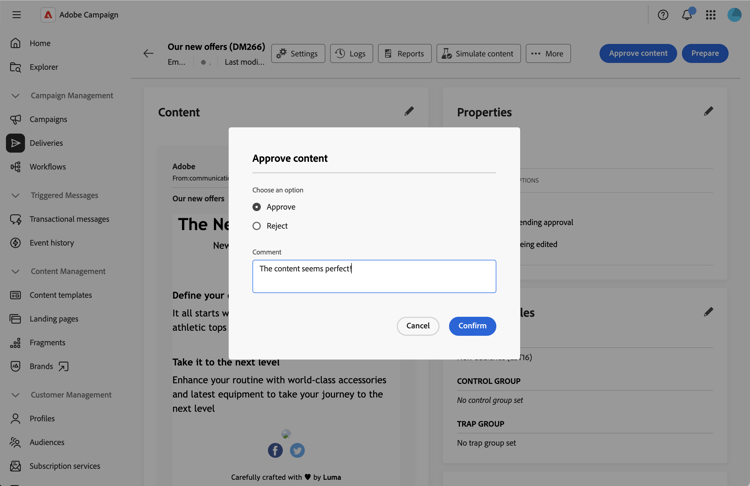Viewport: 750px width, 486px height.
Task: Cancel the Approve content dialog
Action: [418, 326]
